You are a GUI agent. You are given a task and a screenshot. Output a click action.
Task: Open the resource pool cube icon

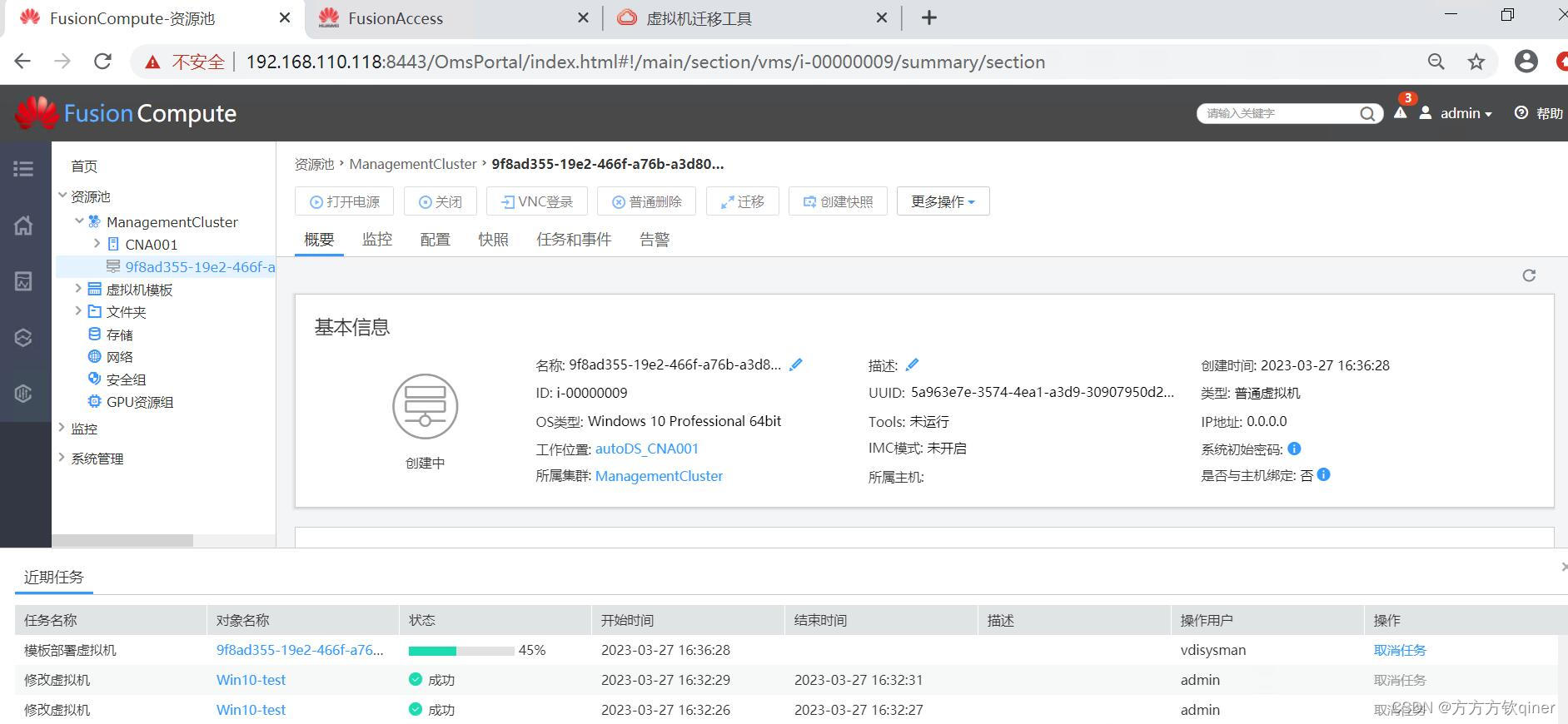pyautogui.click(x=23, y=338)
